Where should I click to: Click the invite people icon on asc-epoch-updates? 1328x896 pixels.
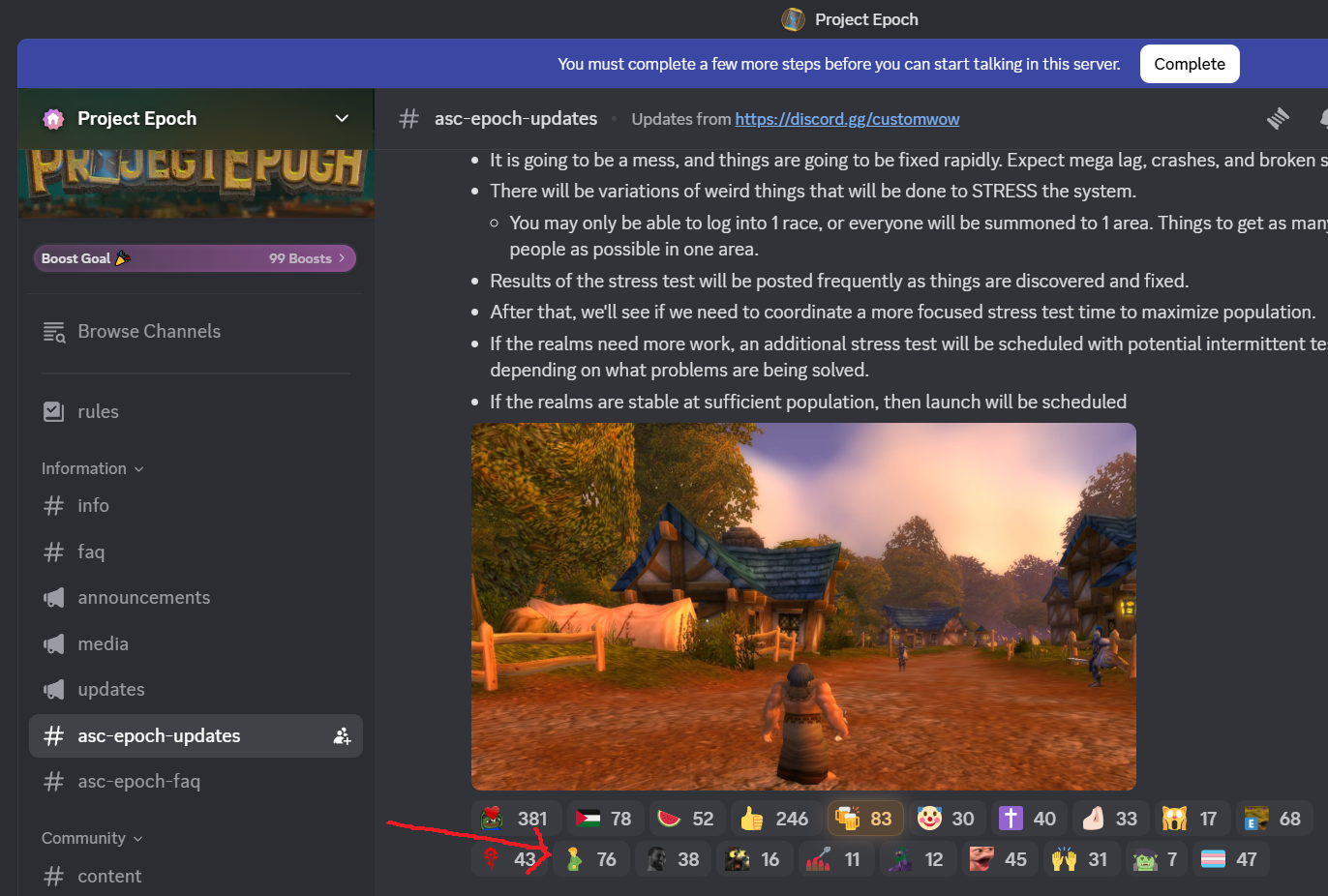342,736
